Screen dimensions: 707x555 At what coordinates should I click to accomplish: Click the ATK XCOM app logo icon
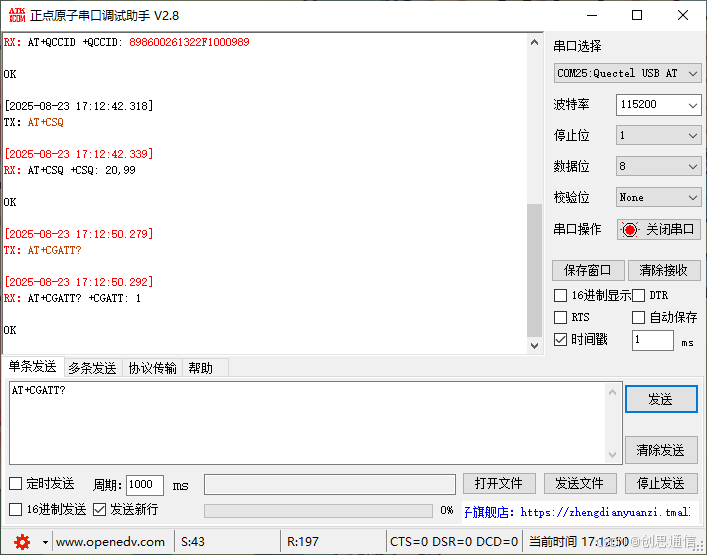coord(17,15)
